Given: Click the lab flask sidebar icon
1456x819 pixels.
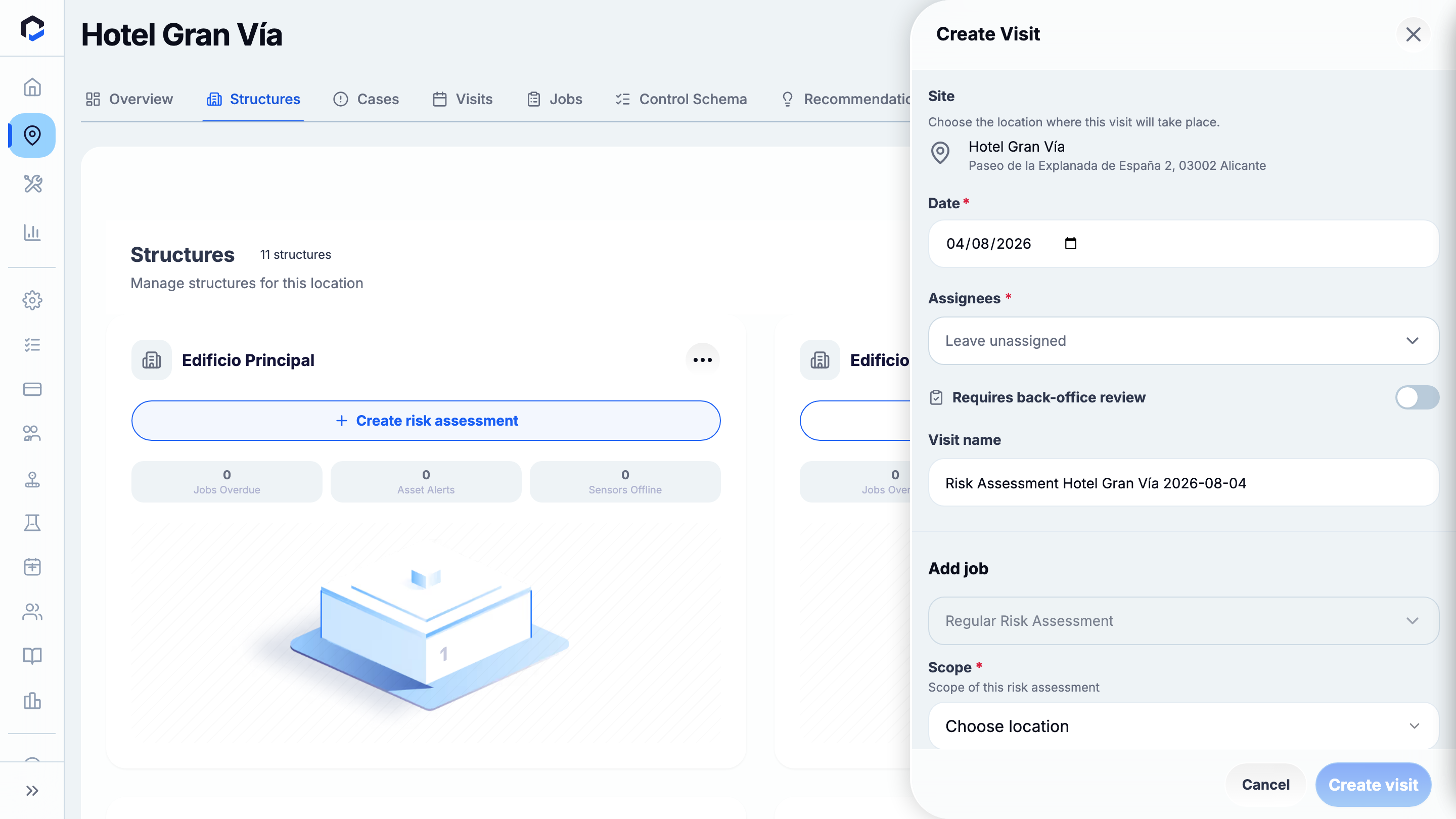Looking at the screenshot, I should pyautogui.click(x=32, y=523).
